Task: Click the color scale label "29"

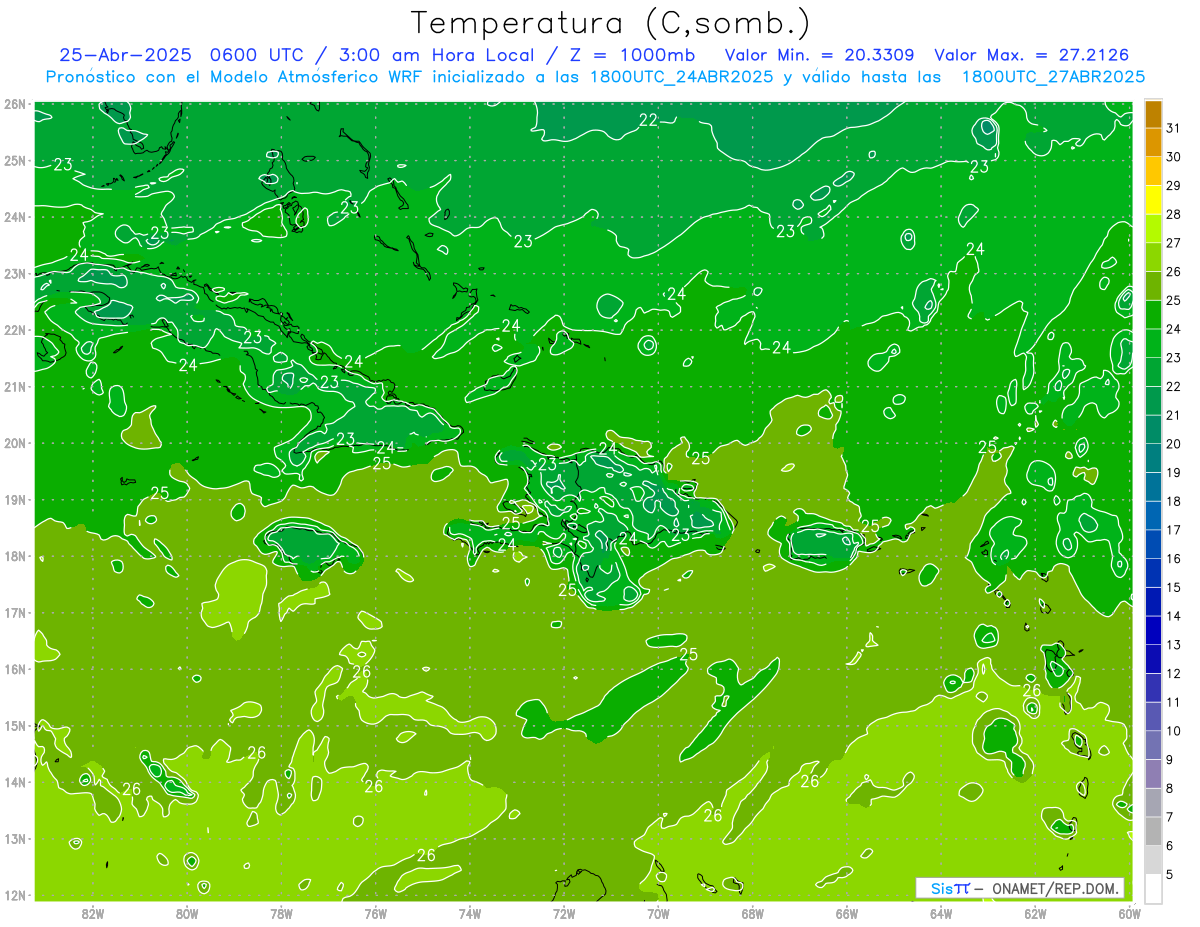Action: point(1174,186)
